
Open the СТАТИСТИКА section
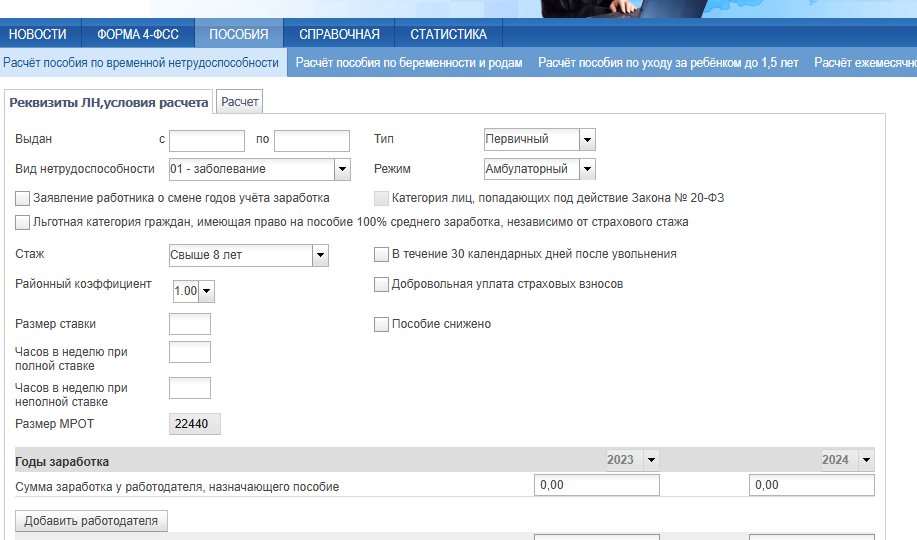(449, 34)
